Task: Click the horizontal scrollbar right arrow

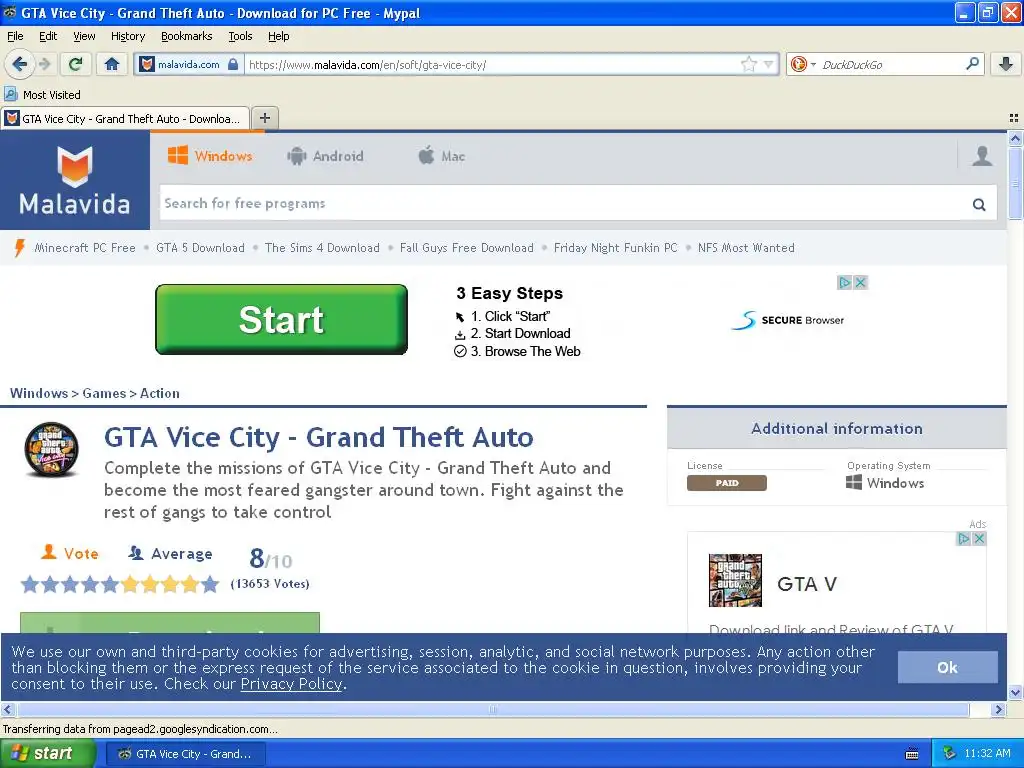Action: [x=998, y=709]
